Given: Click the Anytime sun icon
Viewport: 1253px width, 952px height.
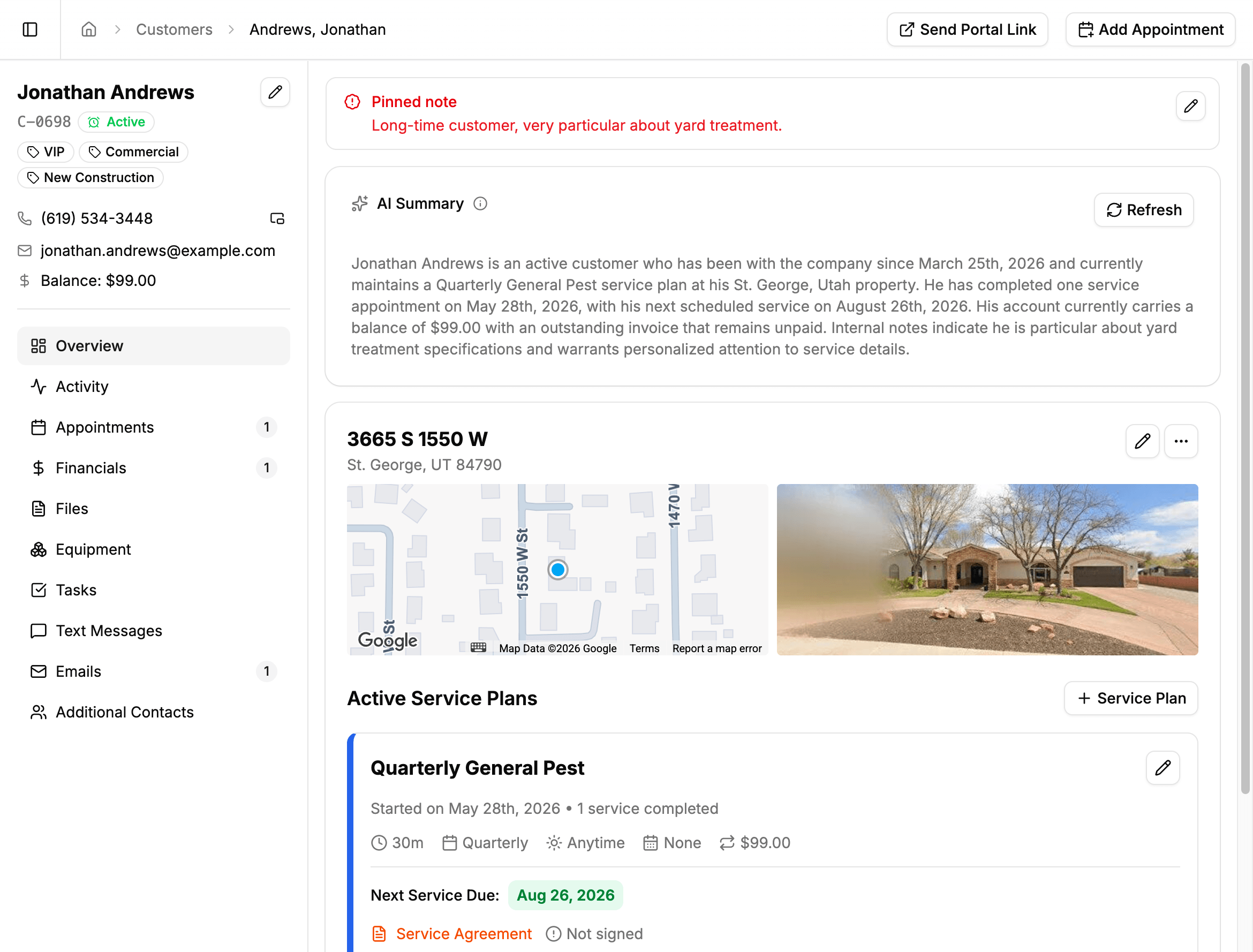Looking at the screenshot, I should point(554,843).
